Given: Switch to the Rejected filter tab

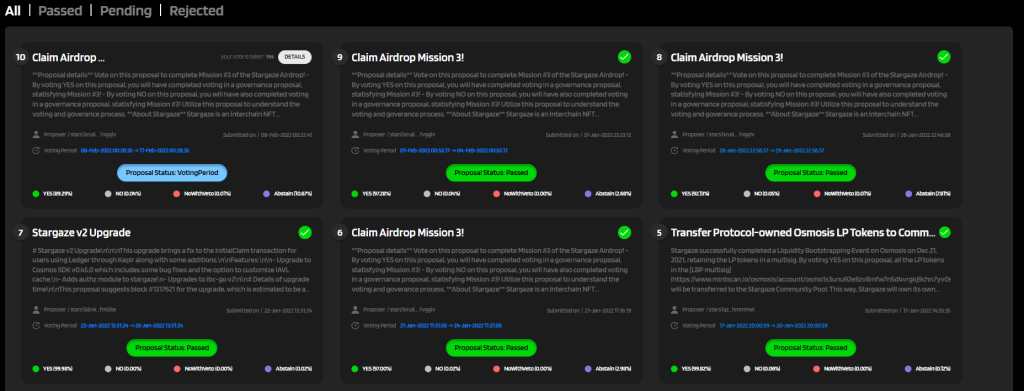Looking at the screenshot, I should tap(196, 10).
